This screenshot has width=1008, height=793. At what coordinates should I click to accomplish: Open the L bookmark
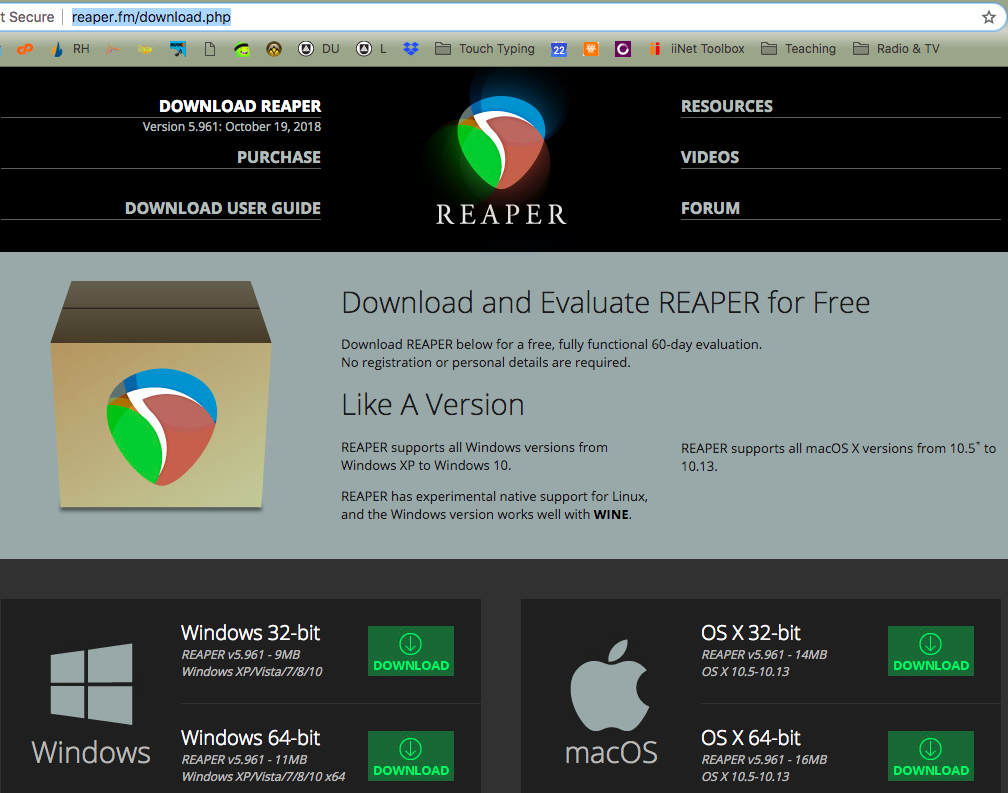point(372,49)
